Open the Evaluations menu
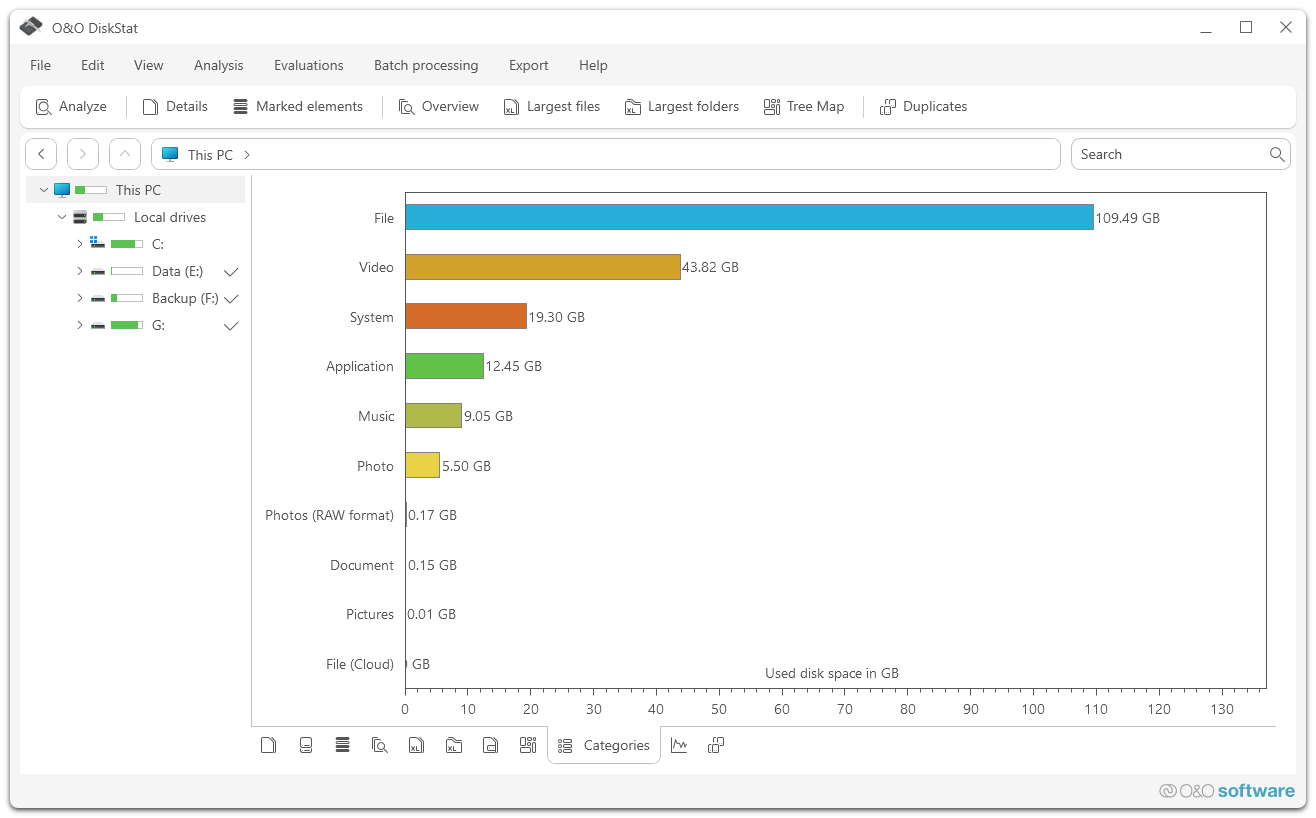Screen dimensions: 1316x818 [x=309, y=65]
